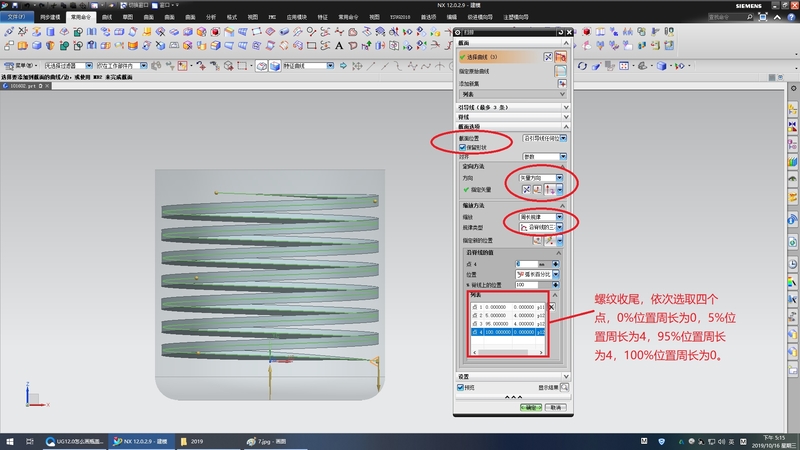This screenshot has height=450, width=800.
Task: Open the 方向 orientation dropdown
Action: coord(539,176)
